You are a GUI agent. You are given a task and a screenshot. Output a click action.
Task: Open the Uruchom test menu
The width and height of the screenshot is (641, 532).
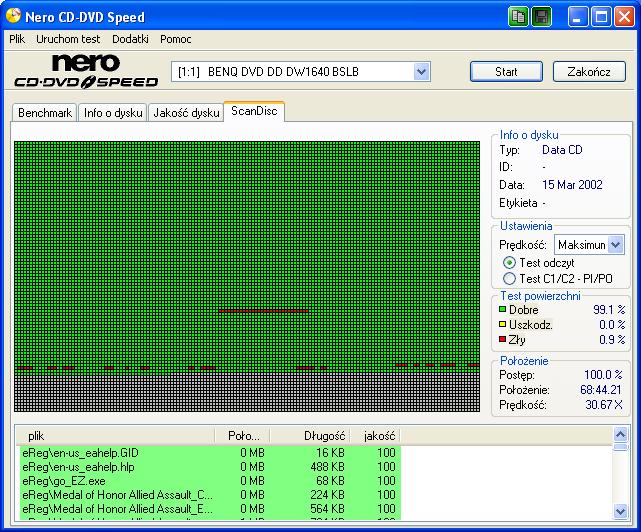(68, 39)
